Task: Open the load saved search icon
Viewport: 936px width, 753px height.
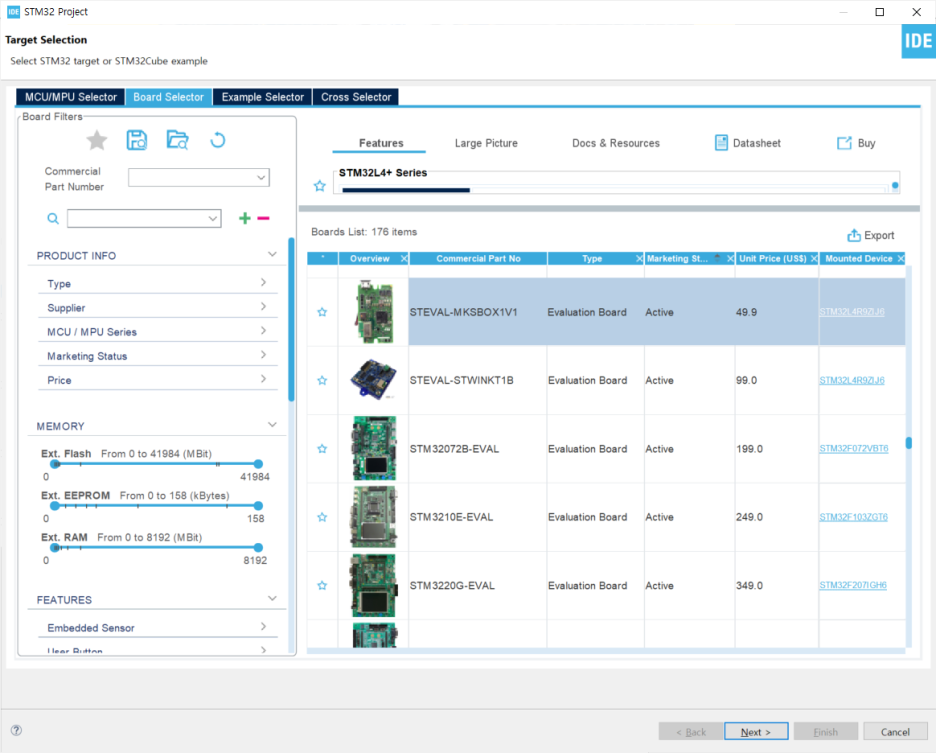Action: tap(177, 140)
